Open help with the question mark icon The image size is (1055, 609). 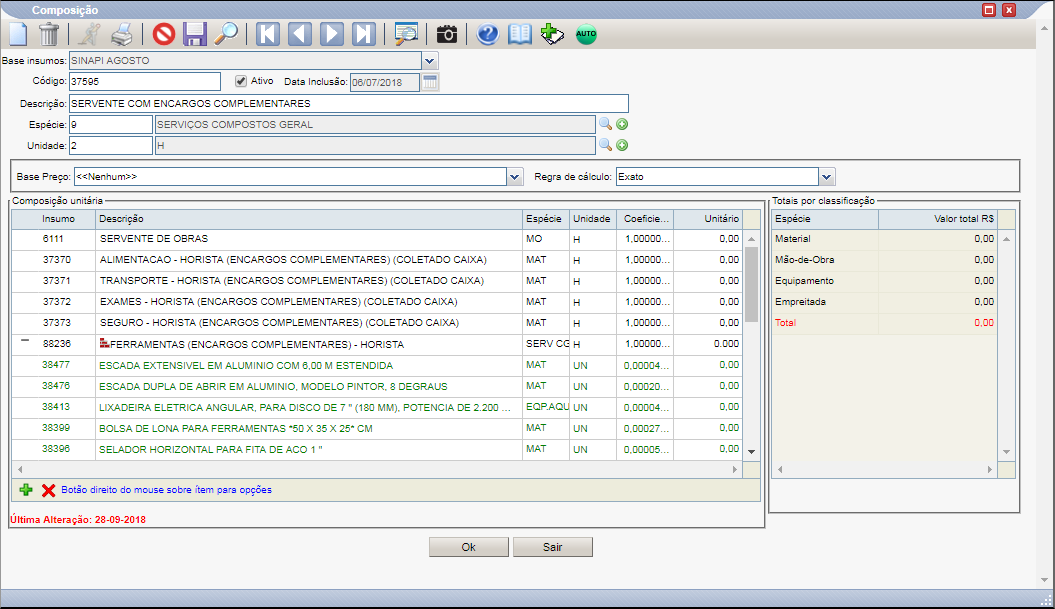(488, 34)
